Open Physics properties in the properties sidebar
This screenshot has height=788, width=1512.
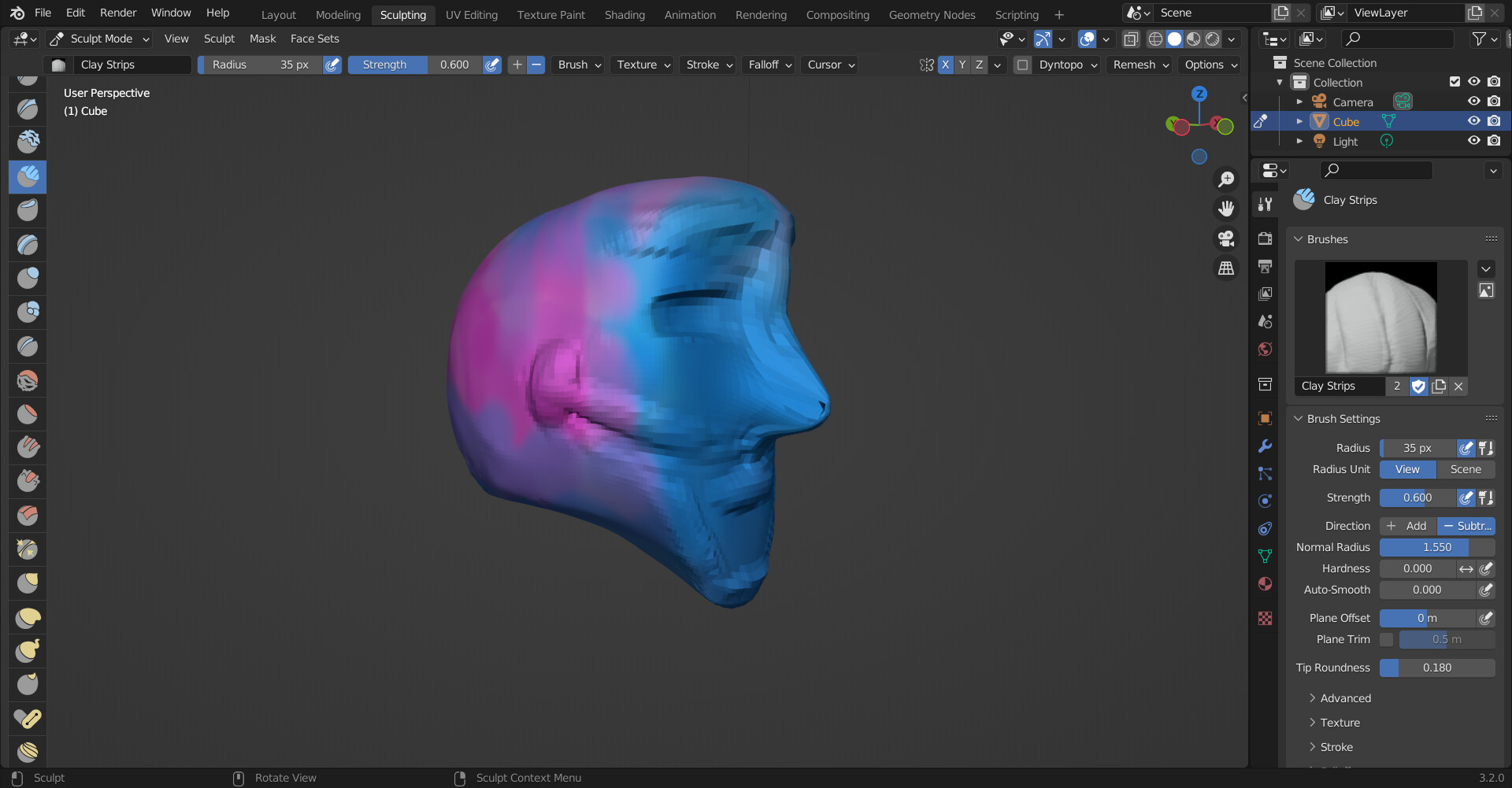point(1266,501)
